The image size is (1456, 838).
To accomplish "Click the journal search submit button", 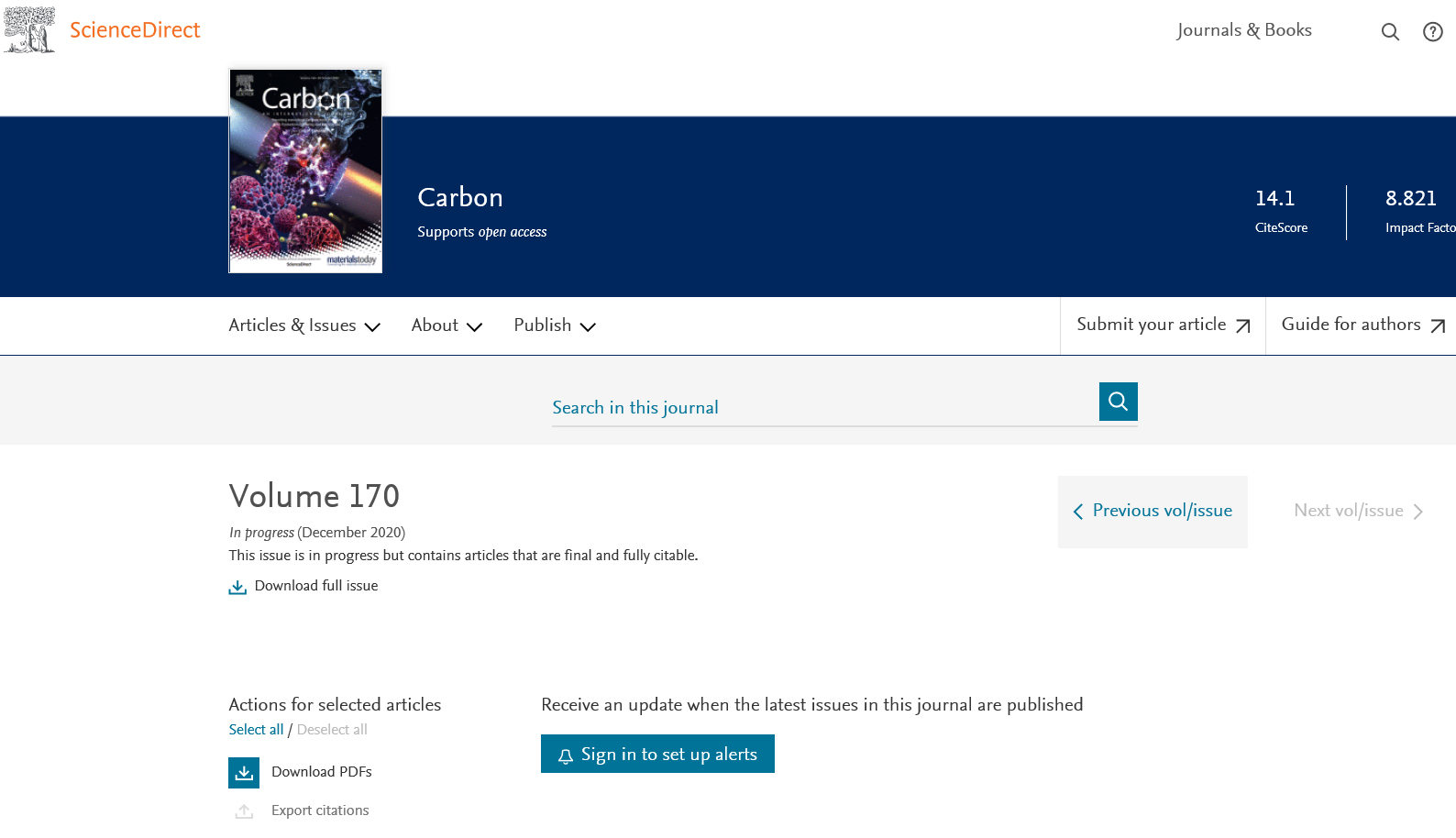I will (1119, 402).
